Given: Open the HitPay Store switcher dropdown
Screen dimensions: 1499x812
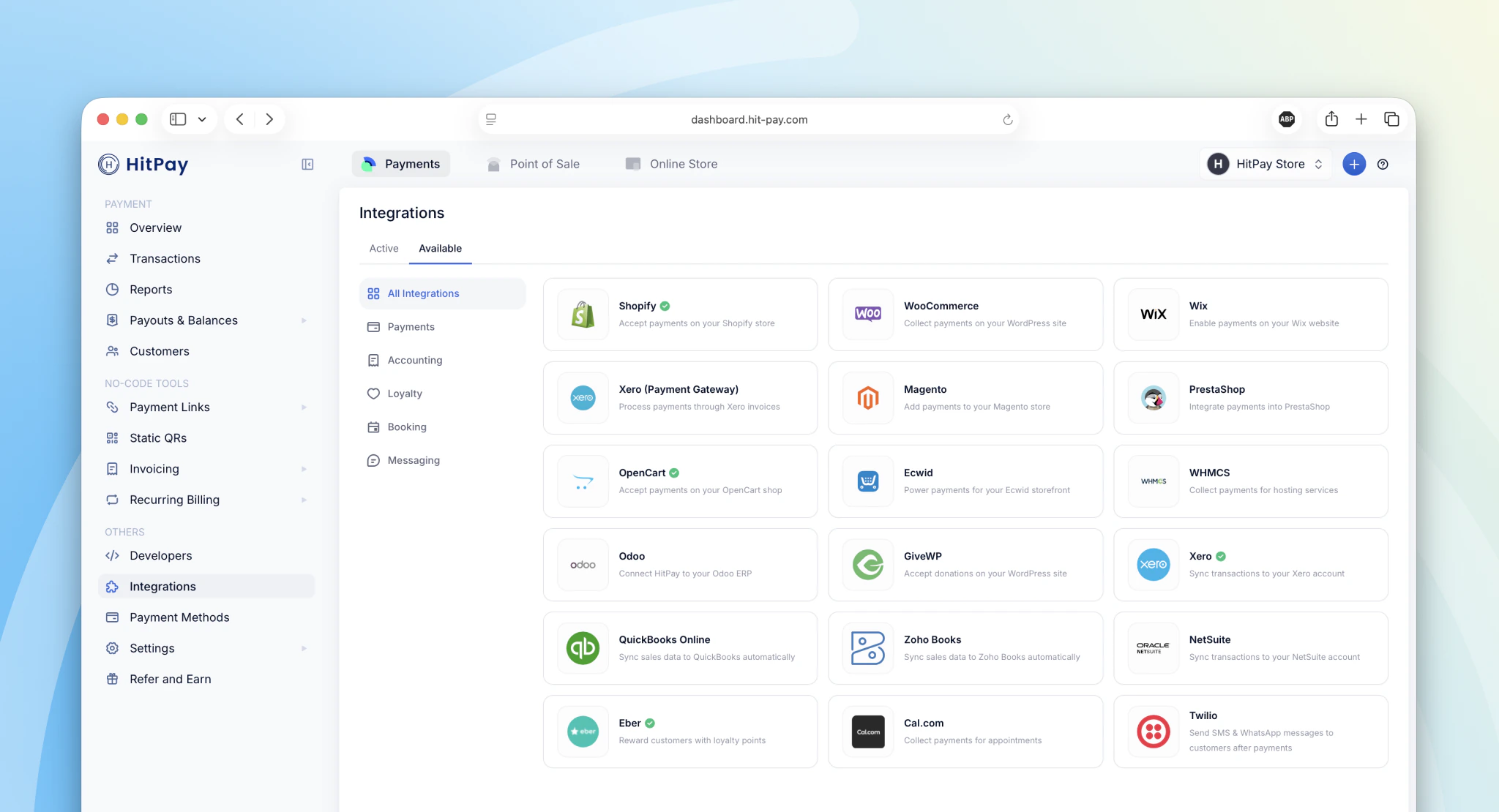Looking at the screenshot, I should (x=1265, y=164).
